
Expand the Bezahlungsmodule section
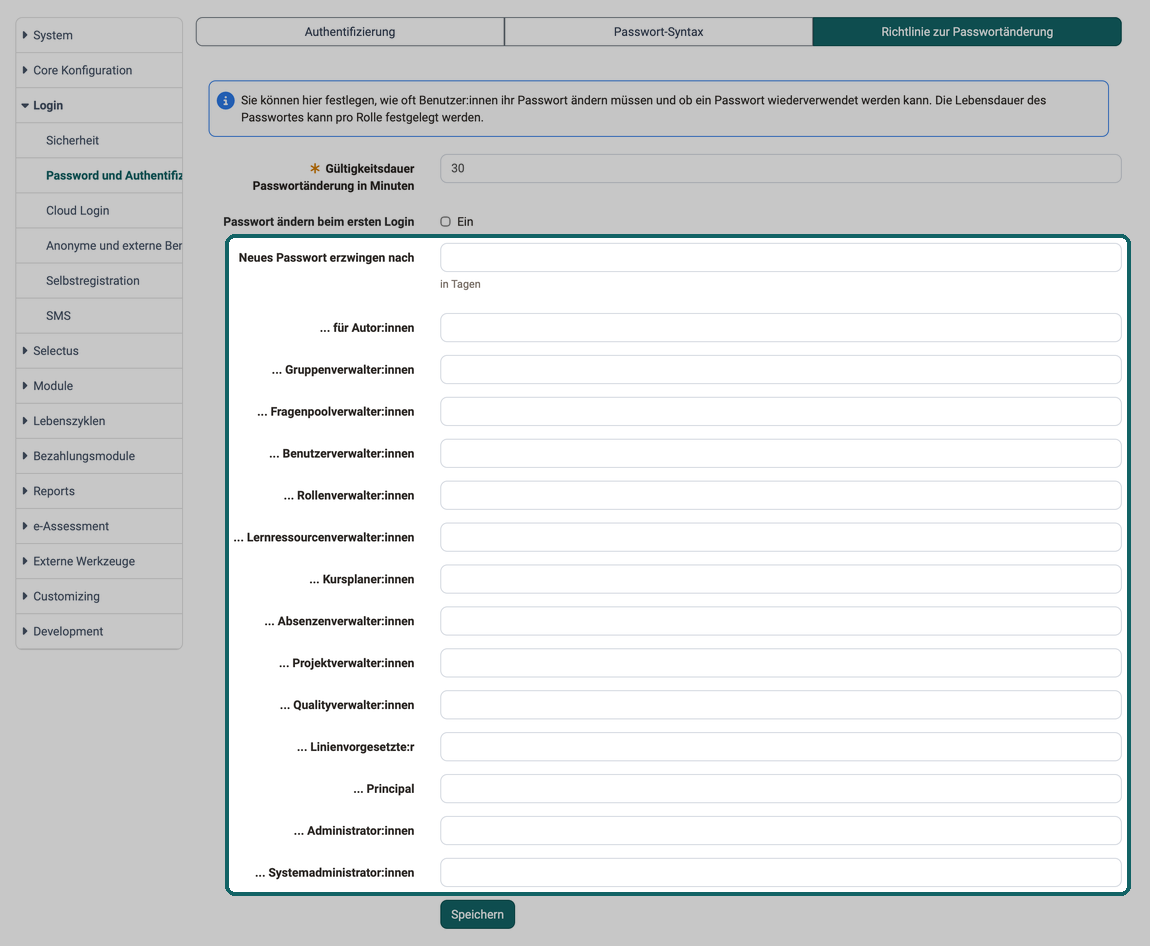(x=99, y=456)
